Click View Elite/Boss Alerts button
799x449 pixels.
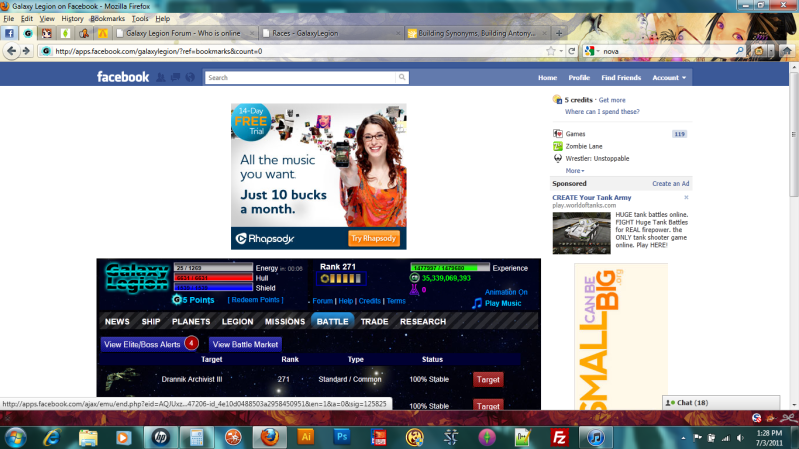[142, 345]
